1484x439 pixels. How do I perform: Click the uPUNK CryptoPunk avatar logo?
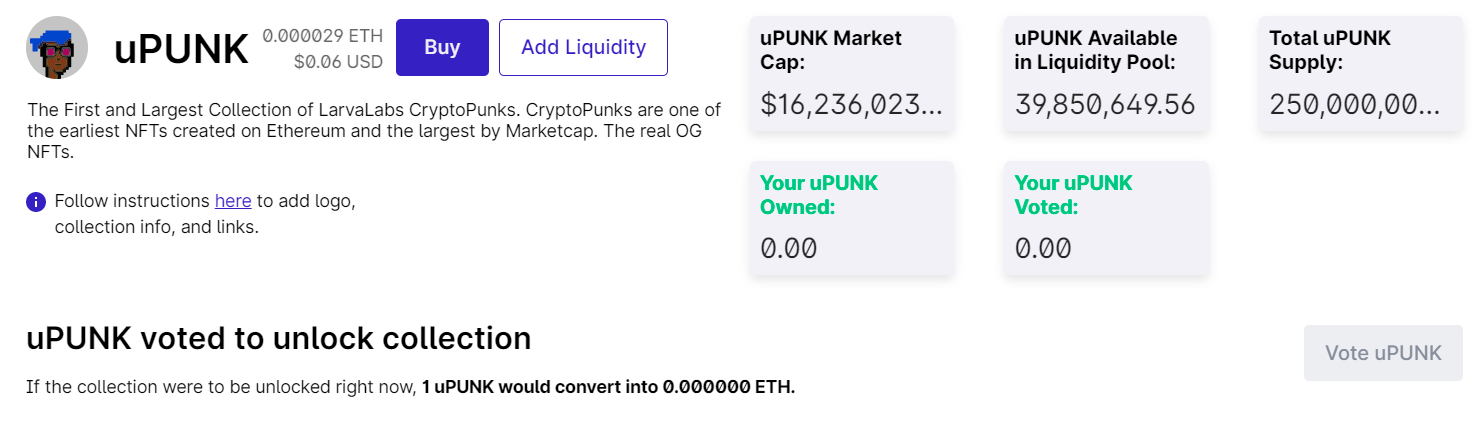tap(57, 47)
